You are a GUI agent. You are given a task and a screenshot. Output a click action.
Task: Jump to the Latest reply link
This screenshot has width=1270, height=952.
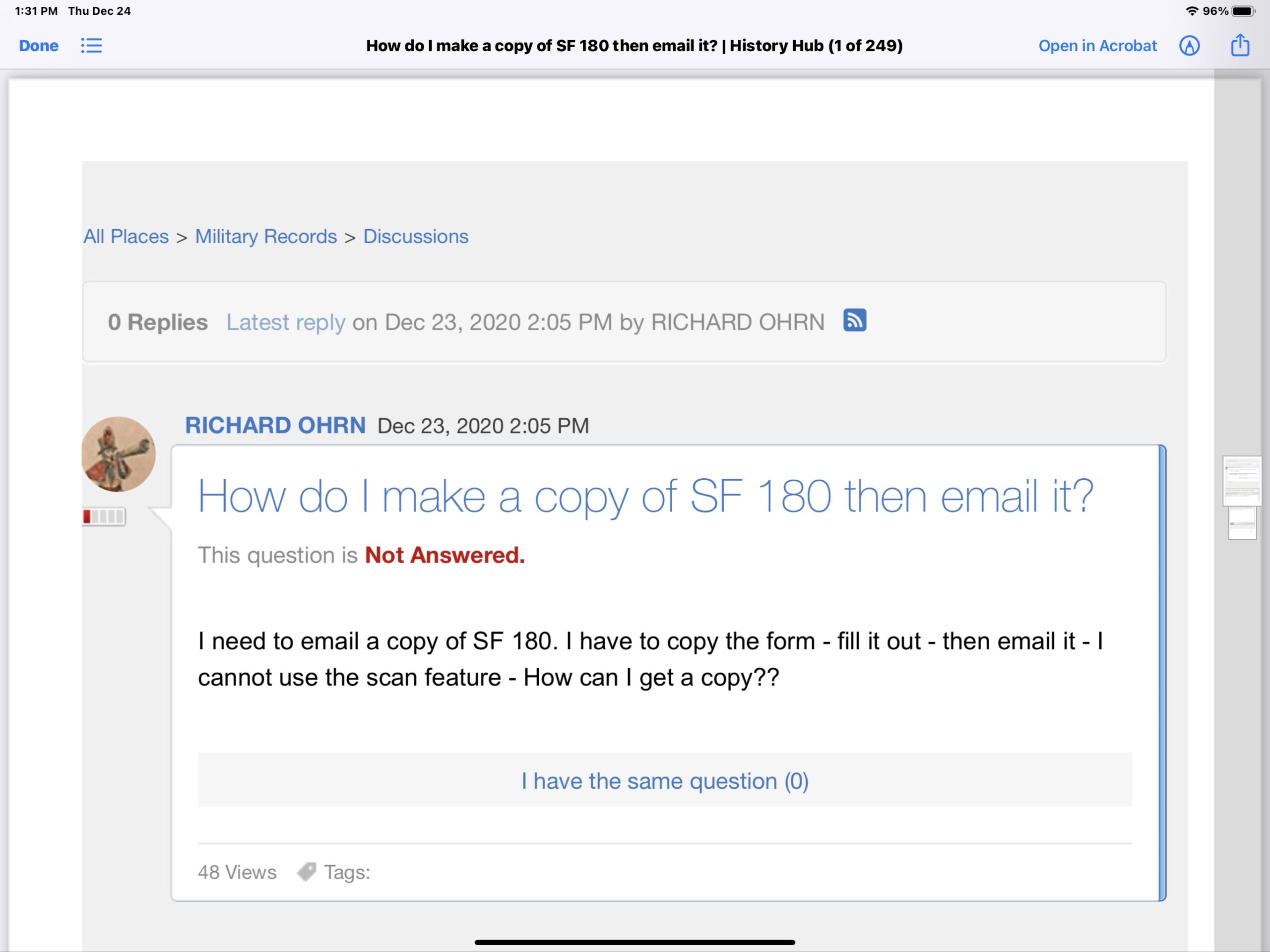[286, 321]
